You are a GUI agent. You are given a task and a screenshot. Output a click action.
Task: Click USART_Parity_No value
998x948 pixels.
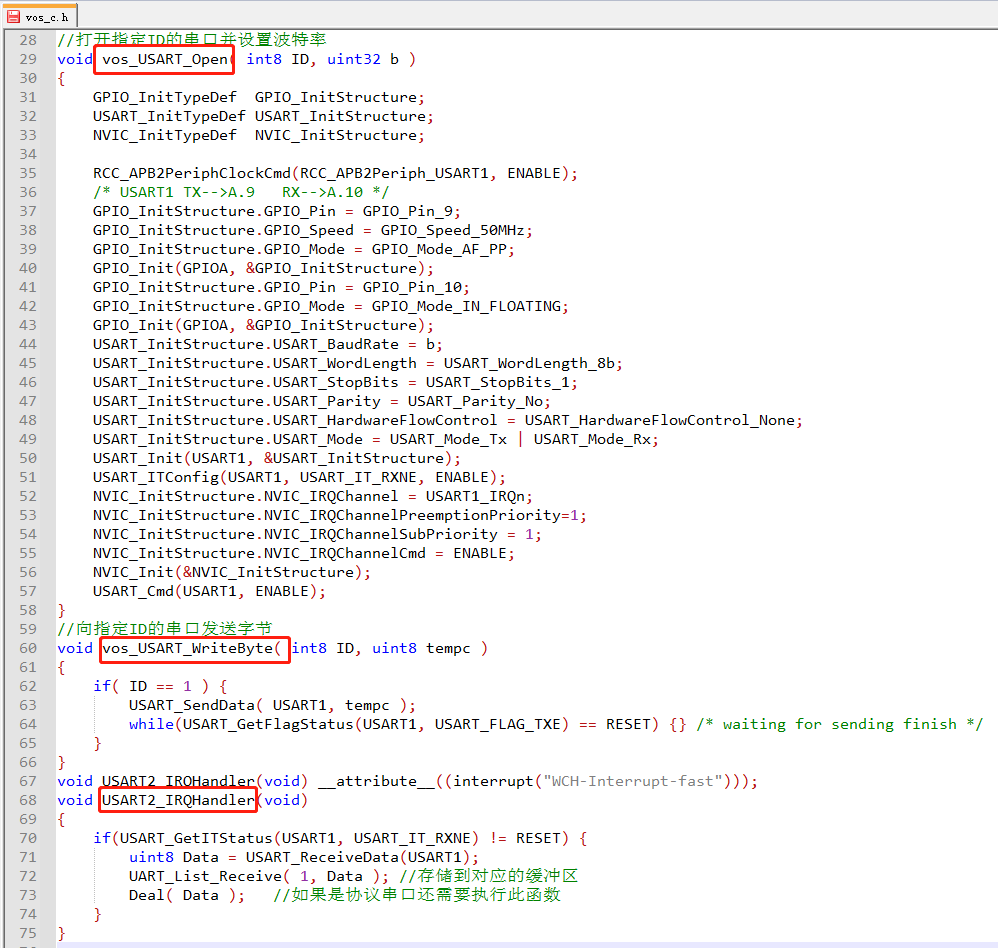pyautogui.click(x=475, y=402)
